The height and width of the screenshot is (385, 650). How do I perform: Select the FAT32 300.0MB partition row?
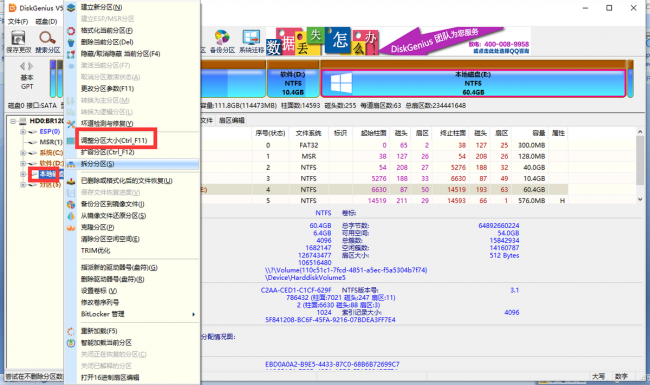pos(384,145)
